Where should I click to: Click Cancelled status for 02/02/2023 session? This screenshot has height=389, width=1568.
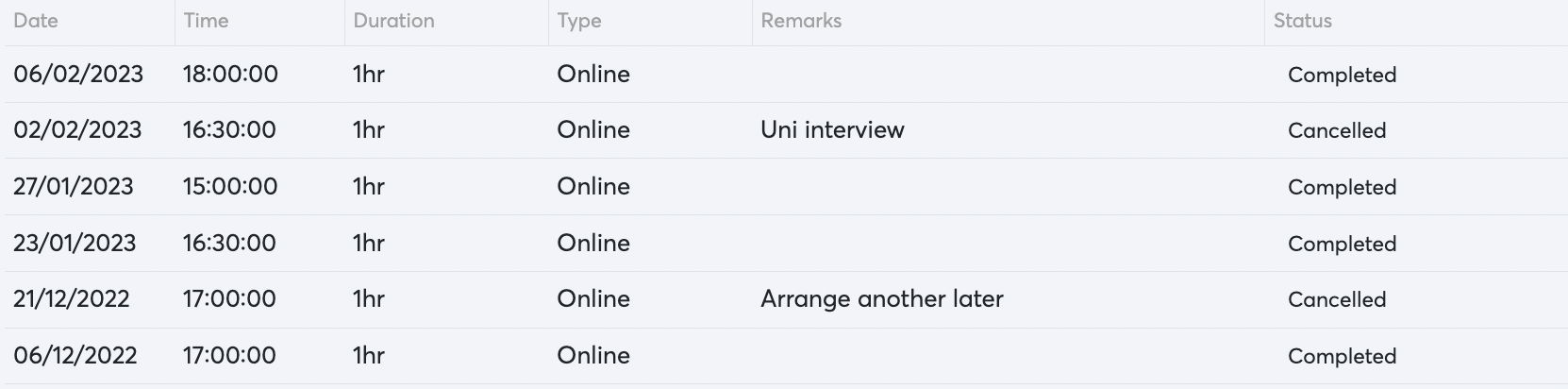click(x=1336, y=131)
